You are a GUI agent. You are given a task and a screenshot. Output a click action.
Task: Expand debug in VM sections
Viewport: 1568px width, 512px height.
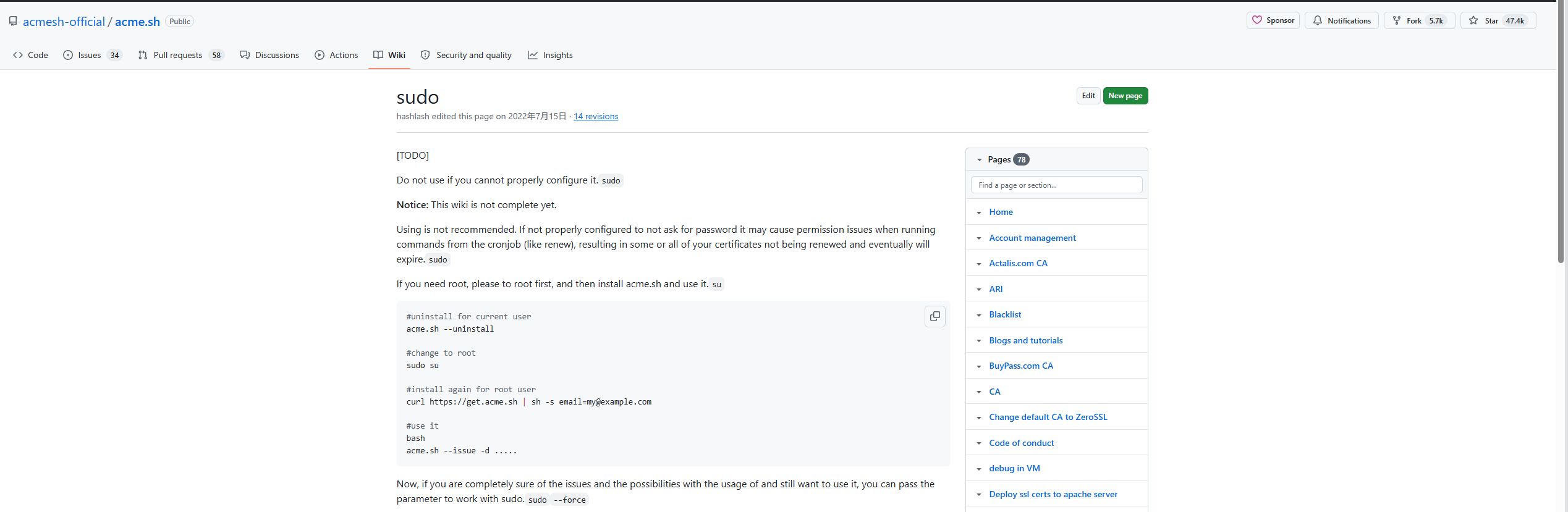coord(979,469)
